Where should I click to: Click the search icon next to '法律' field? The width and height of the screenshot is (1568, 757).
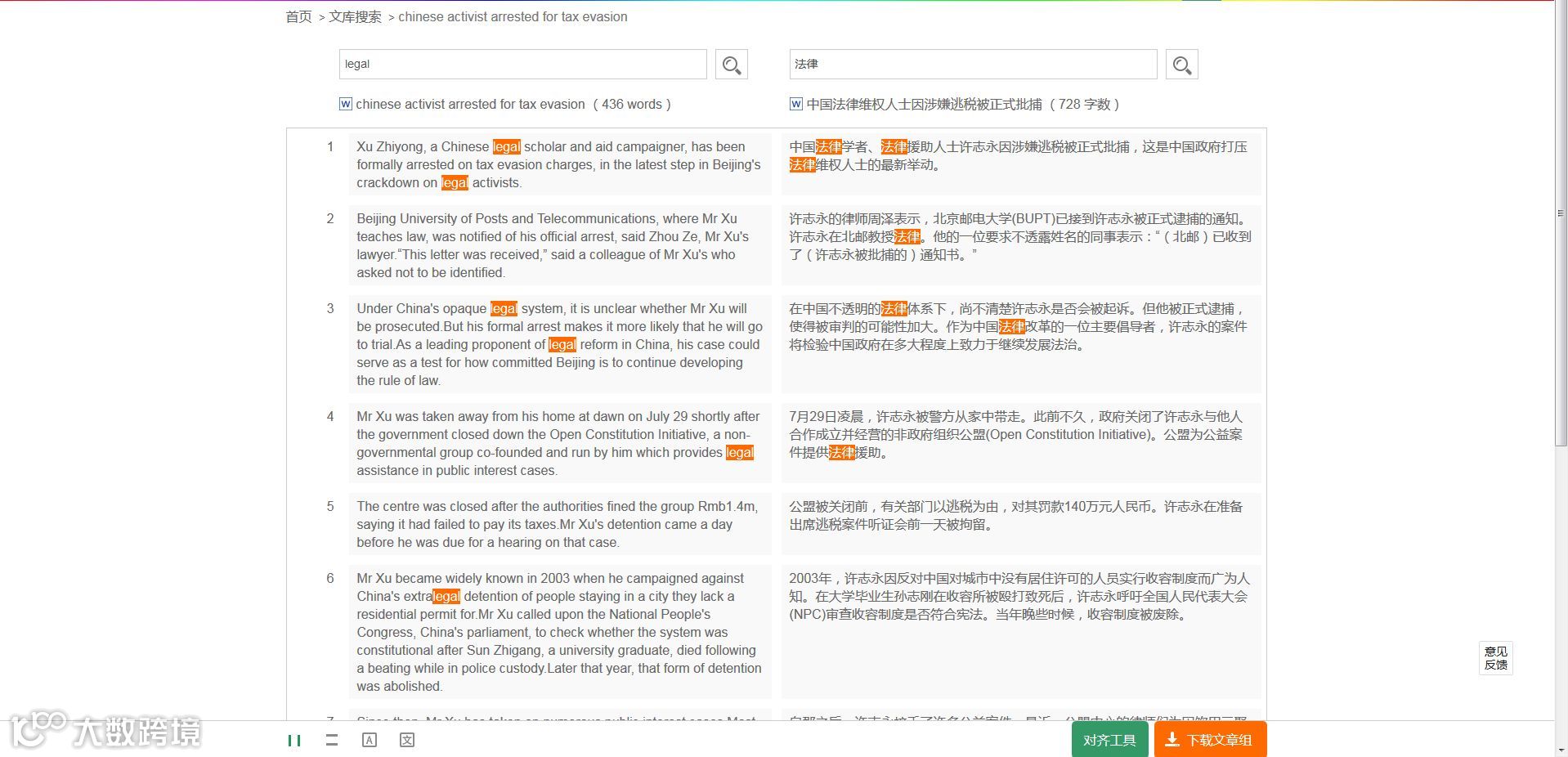tap(1181, 65)
